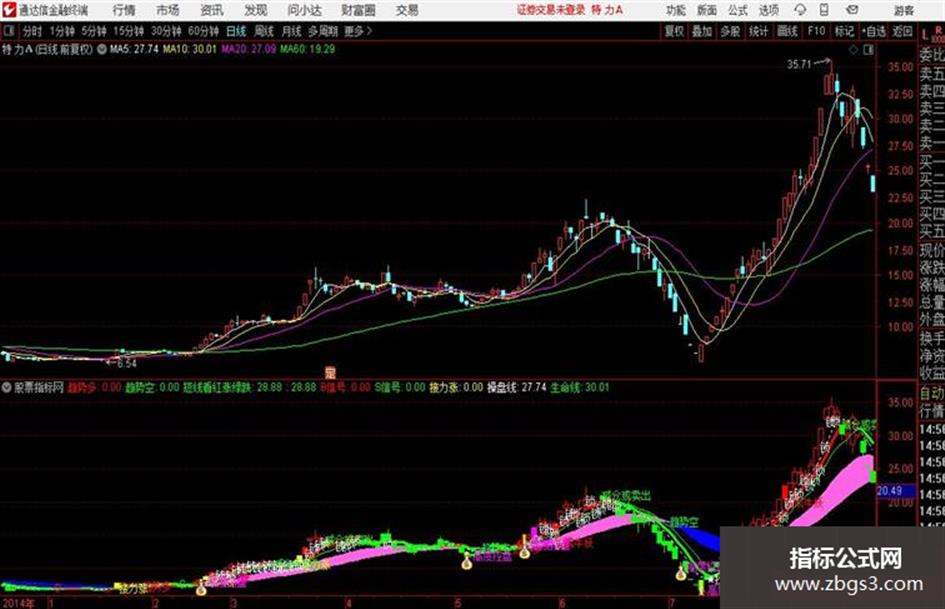This screenshot has height=609, width=945.
Task: Open the sub-chart indicator dropdown arrow
Action: [7, 387]
